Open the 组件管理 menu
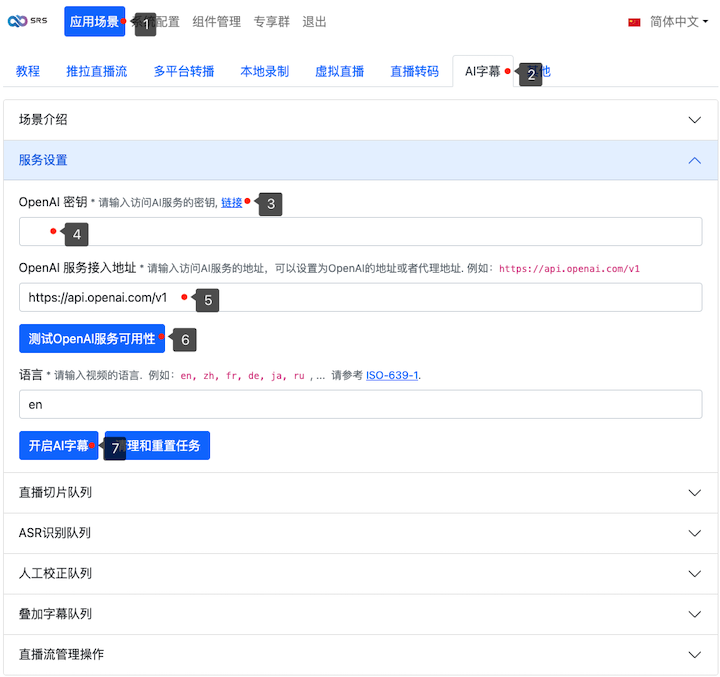Image resolution: width=720 pixels, height=677 pixels. (x=217, y=22)
